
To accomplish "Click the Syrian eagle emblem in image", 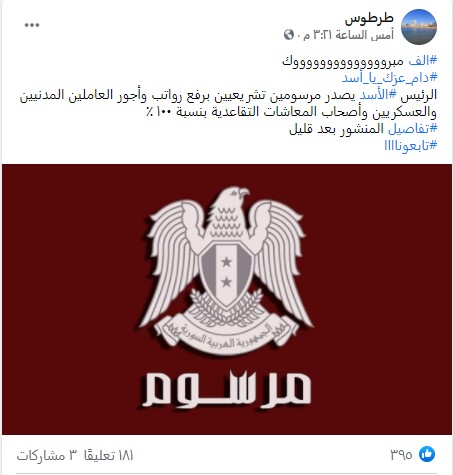I will 226,271.
